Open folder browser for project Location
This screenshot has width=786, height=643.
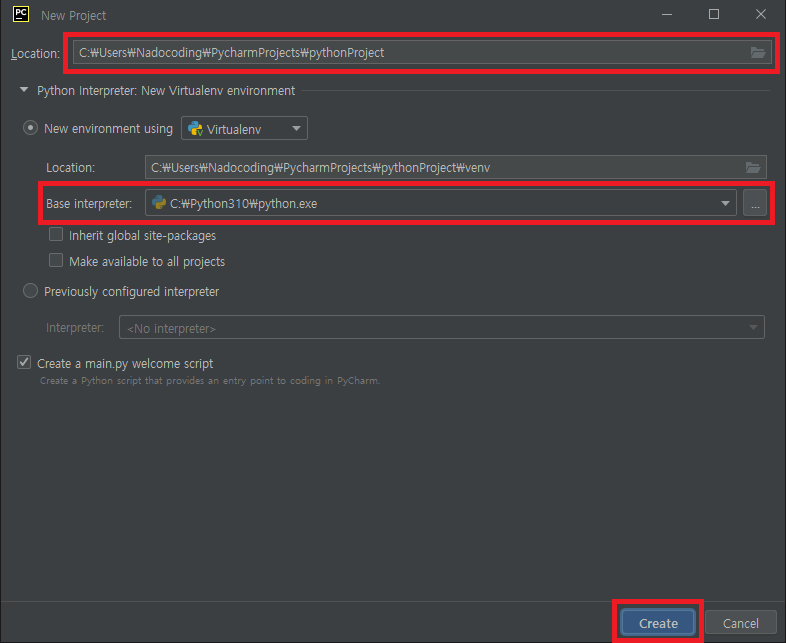click(757, 53)
